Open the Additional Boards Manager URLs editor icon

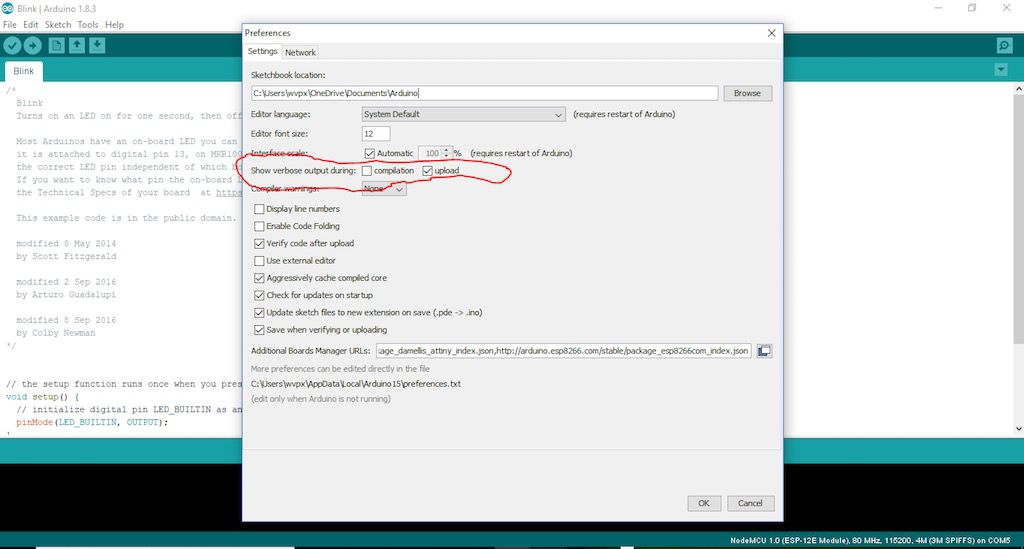click(x=764, y=351)
